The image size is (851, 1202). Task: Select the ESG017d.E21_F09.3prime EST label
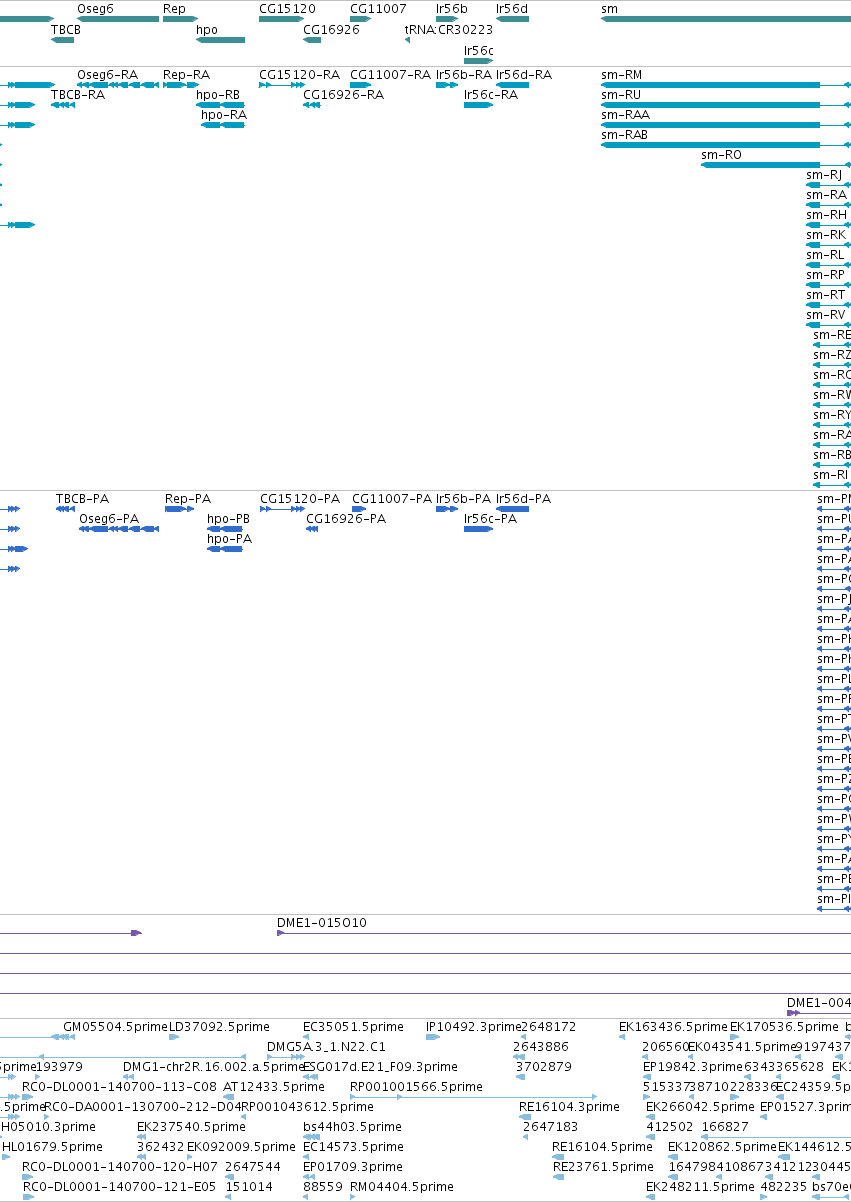(380, 1066)
